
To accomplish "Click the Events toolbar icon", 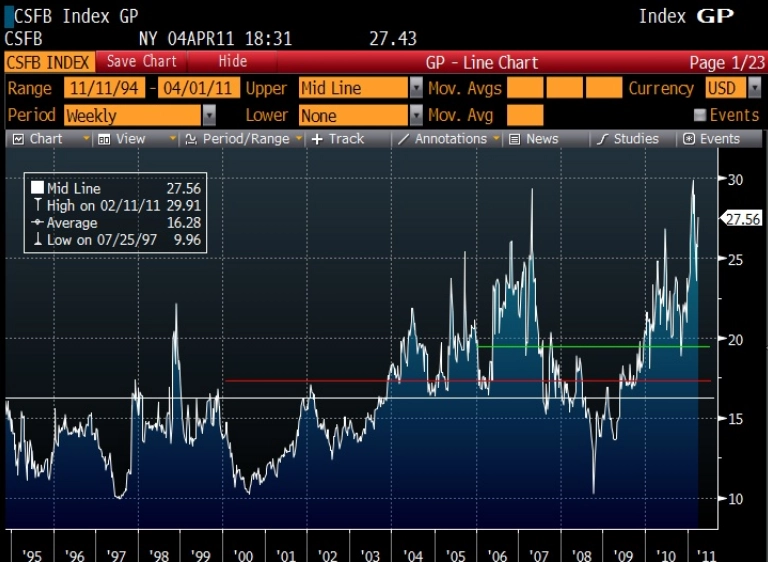I will point(689,139).
